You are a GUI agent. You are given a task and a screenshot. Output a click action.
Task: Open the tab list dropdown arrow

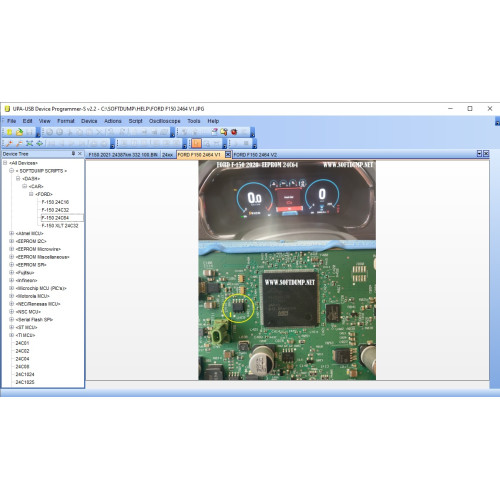tap(479, 154)
